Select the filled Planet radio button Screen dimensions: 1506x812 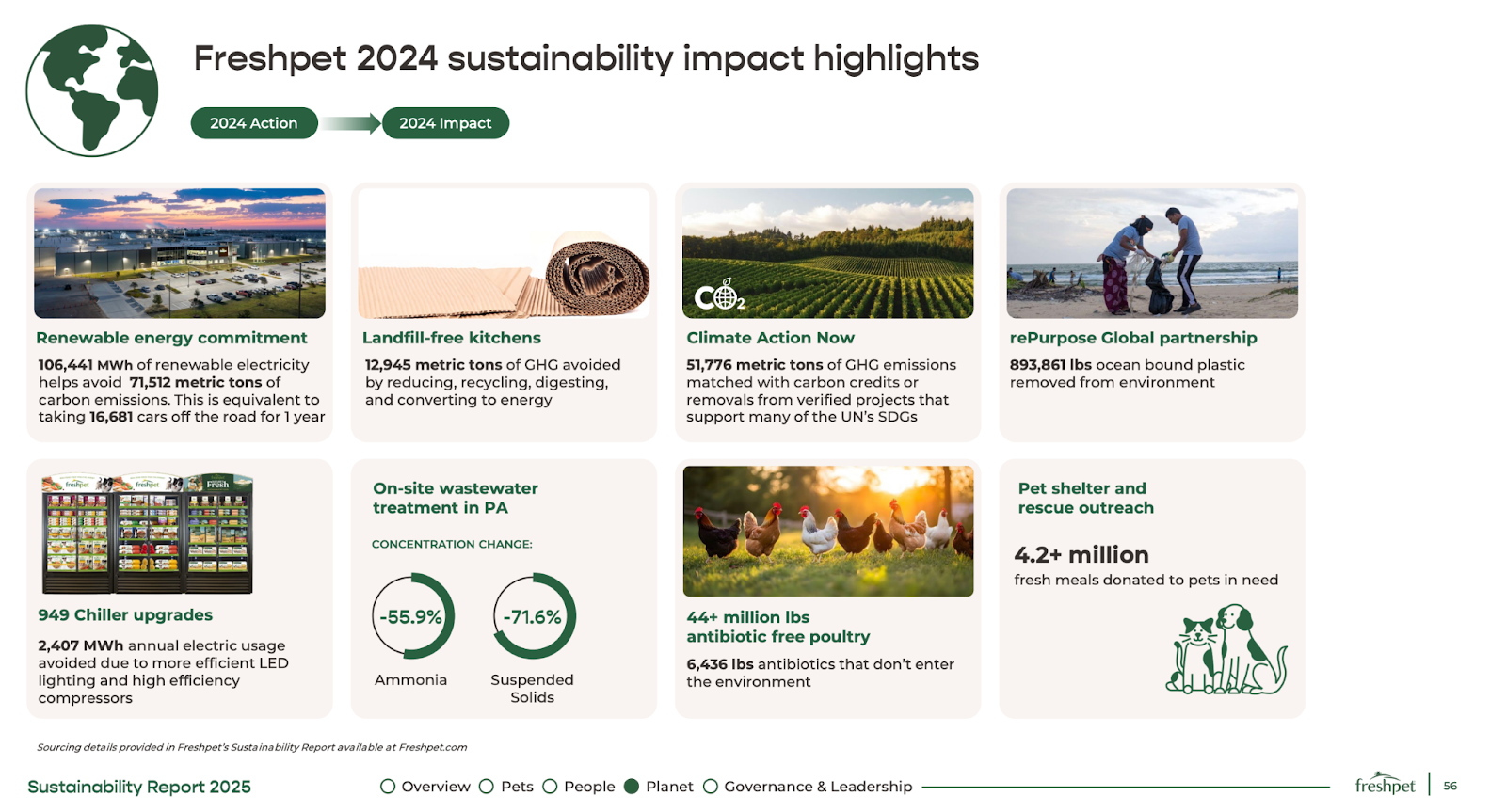pos(632,787)
